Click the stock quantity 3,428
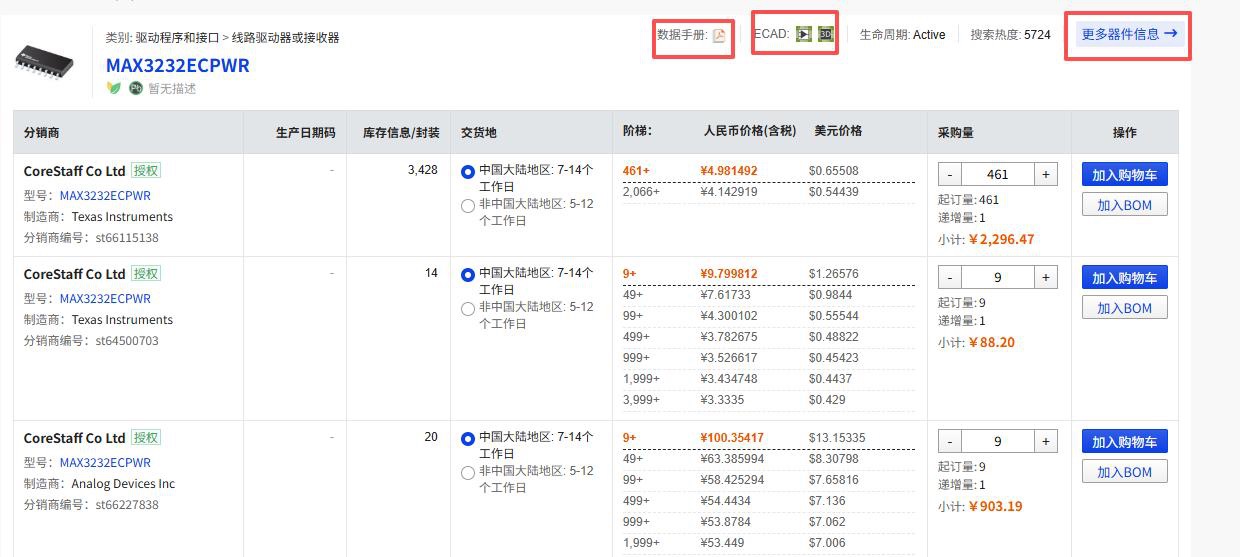Screen dimensions: 1240x557 [x=423, y=170]
